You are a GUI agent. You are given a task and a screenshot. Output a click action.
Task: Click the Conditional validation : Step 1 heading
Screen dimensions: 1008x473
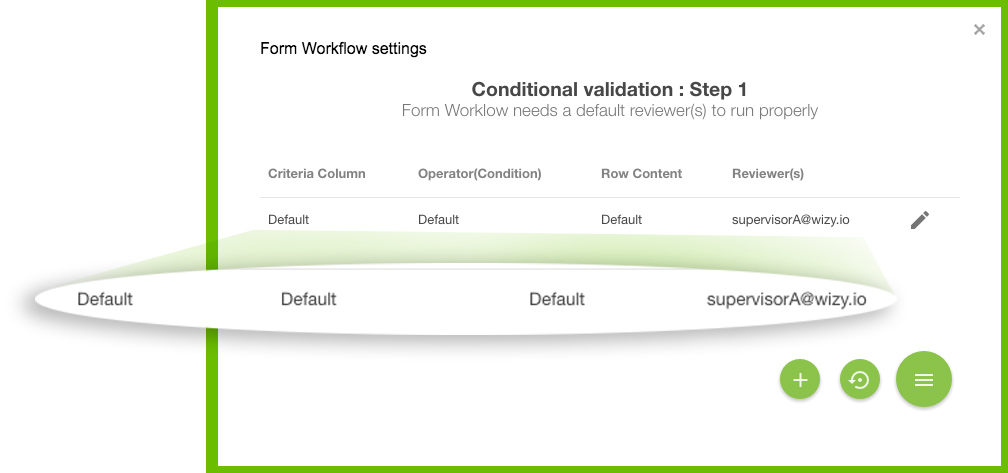[609, 89]
